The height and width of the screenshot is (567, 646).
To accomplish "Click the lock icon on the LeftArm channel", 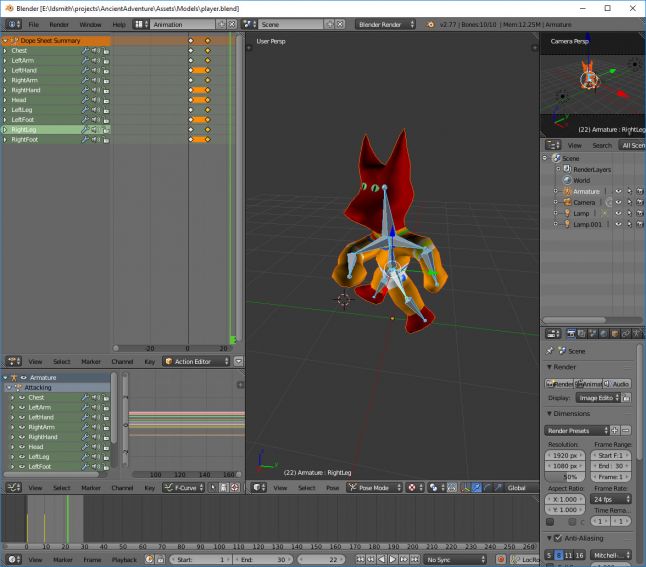I will pos(105,60).
